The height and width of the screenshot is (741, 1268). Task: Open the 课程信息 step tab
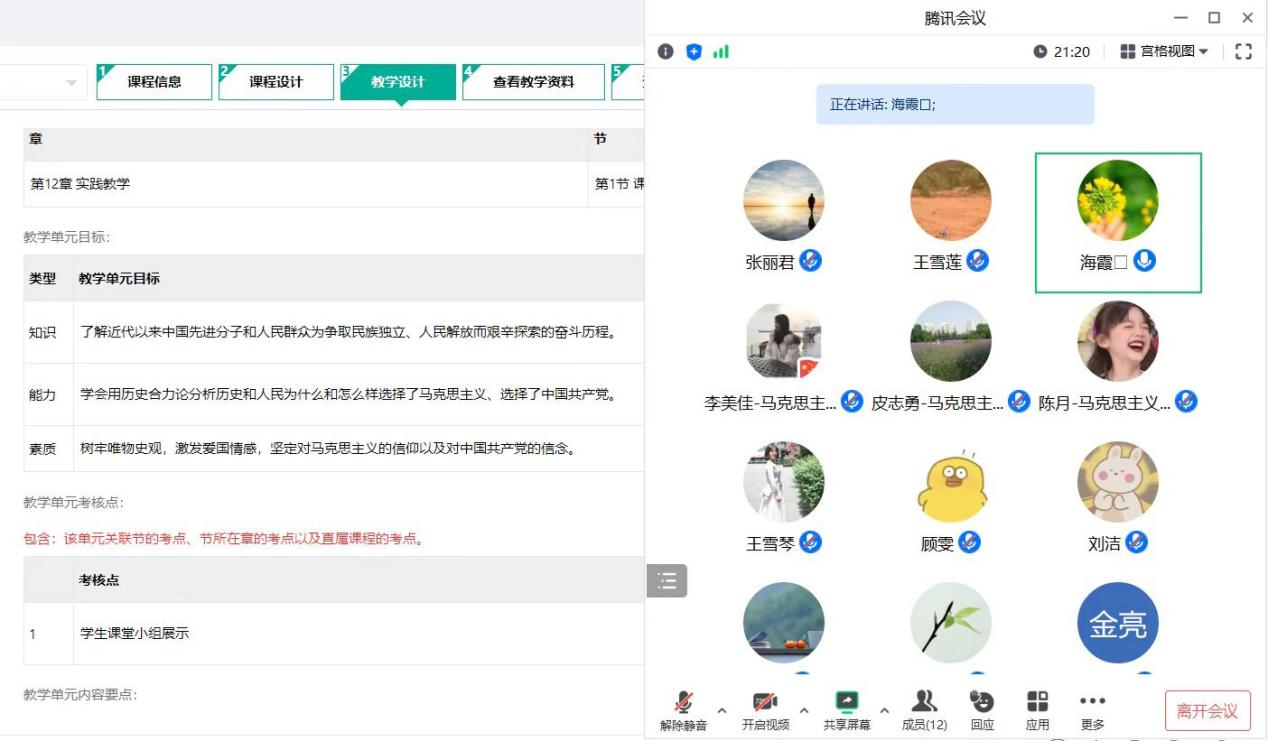pyautogui.click(x=154, y=82)
